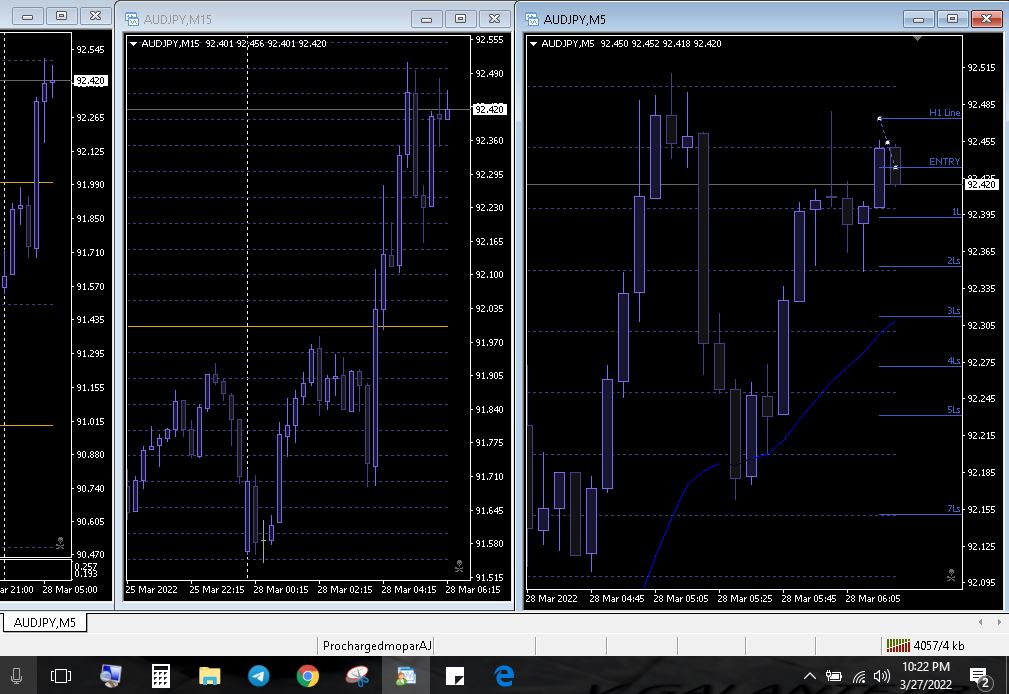Click the AUDJPY,M5 window title text
The width and height of the screenshot is (1009, 694).
[x=575, y=19]
